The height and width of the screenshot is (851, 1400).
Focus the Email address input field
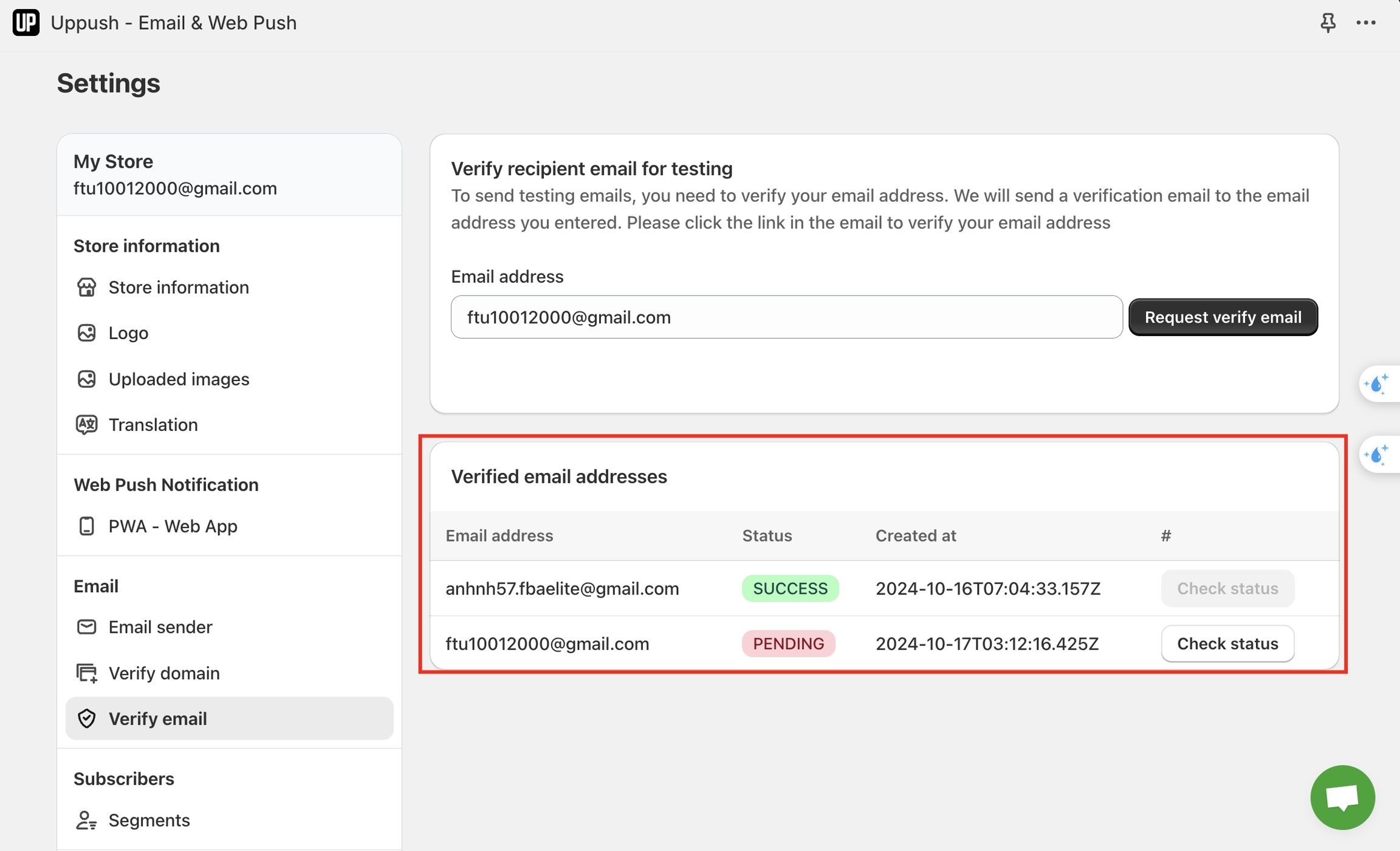(786, 317)
